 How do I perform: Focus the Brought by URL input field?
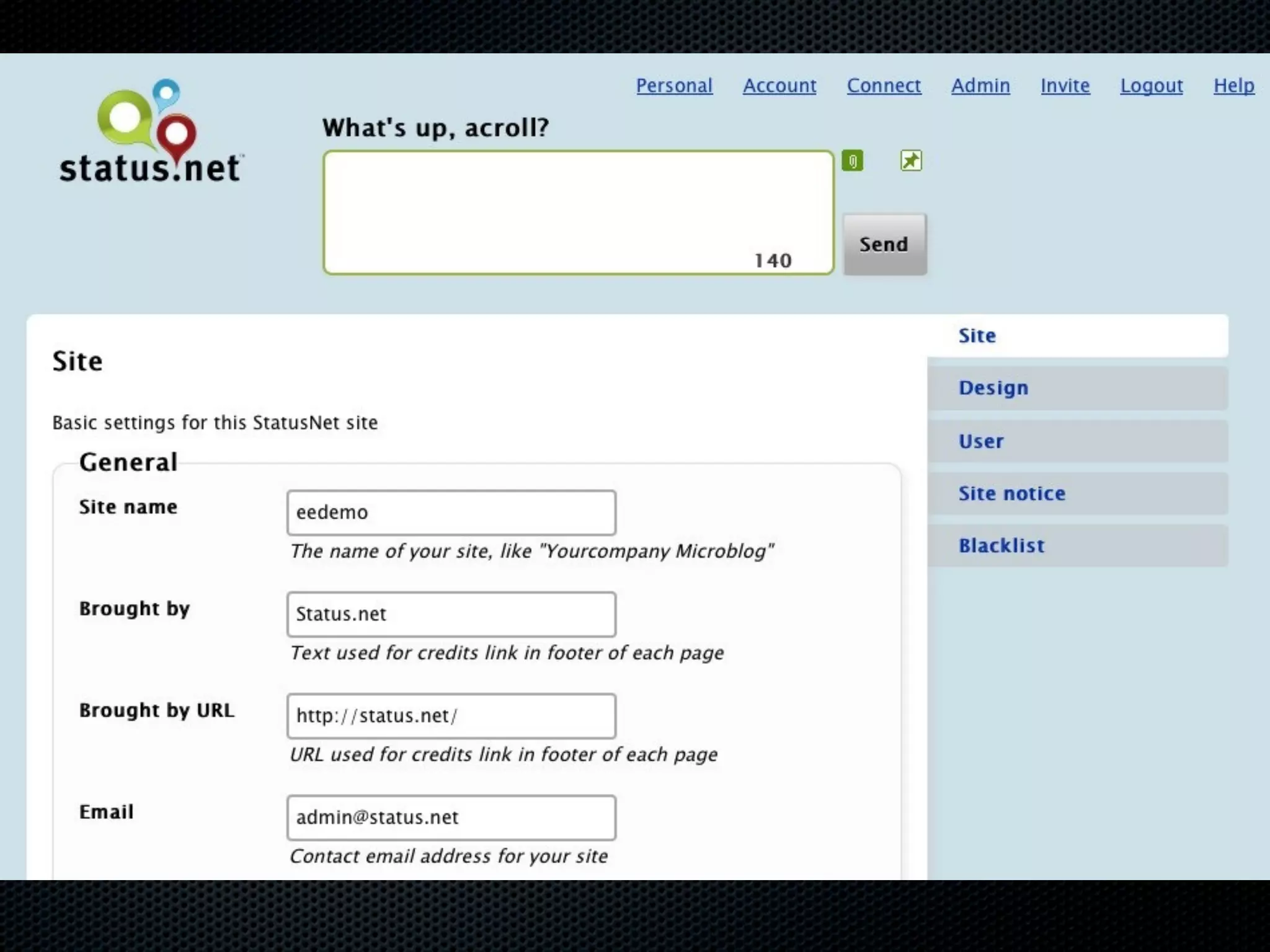pyautogui.click(x=451, y=716)
